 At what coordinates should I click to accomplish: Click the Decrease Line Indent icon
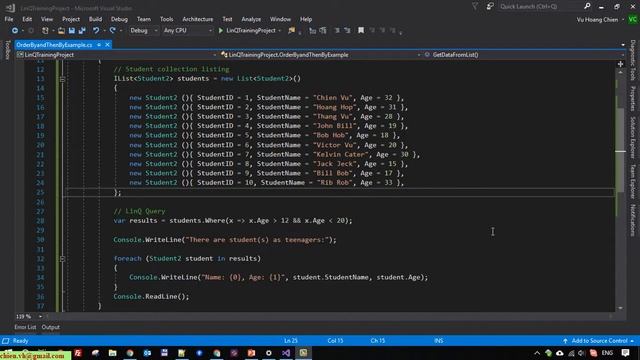click(337, 31)
